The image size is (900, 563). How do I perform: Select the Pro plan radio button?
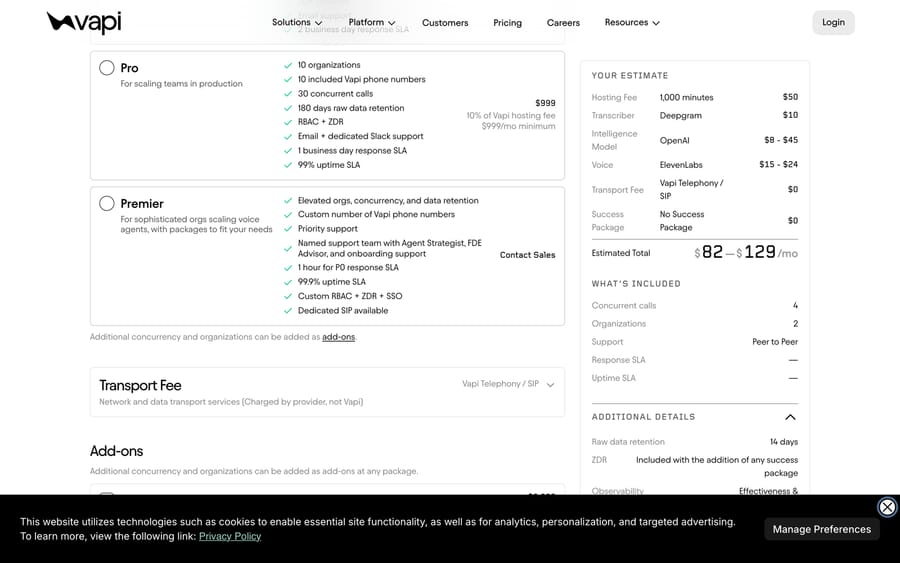point(107,68)
